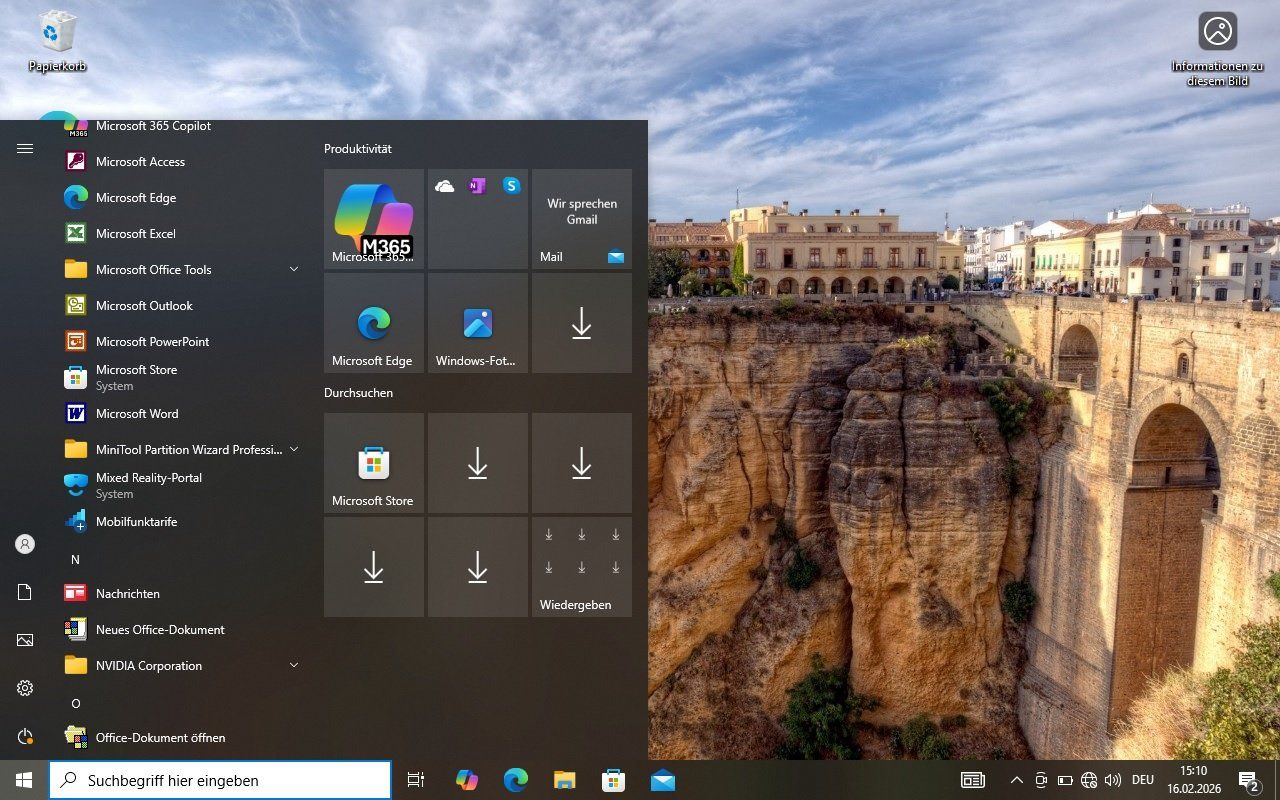Open Task View on the taskbar
The image size is (1280, 800).
416,780
